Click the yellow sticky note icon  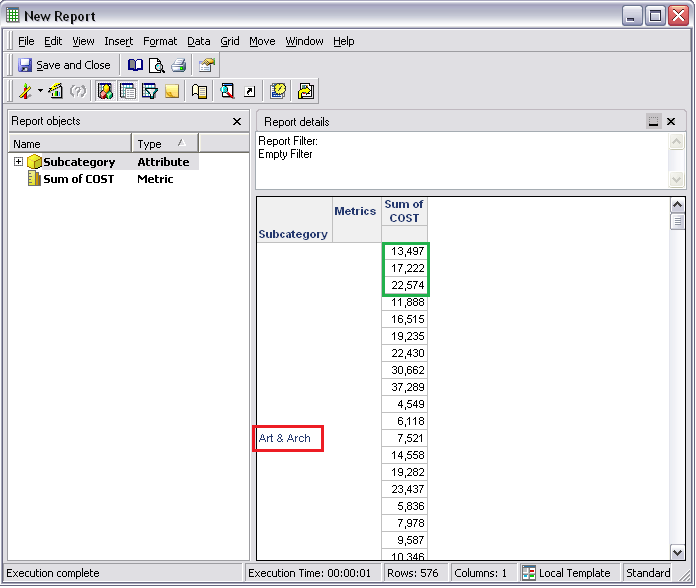[172, 91]
